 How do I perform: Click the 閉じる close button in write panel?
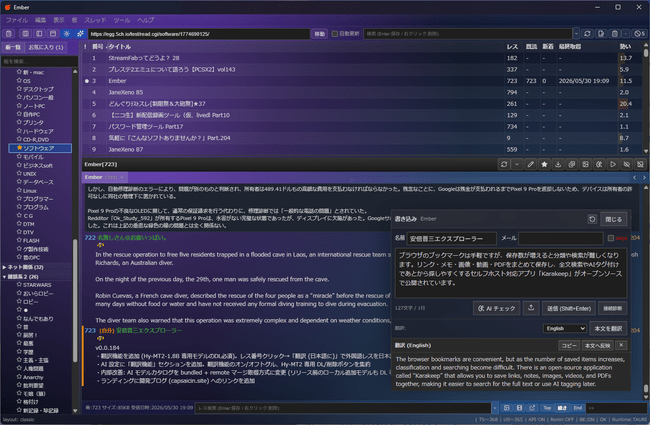(x=613, y=219)
